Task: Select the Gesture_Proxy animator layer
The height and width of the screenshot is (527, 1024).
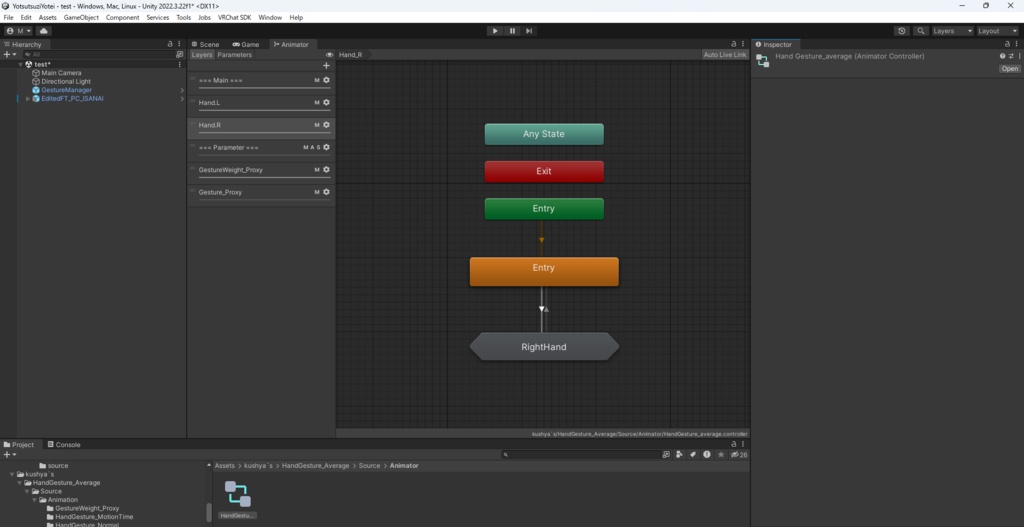Action: 261,194
